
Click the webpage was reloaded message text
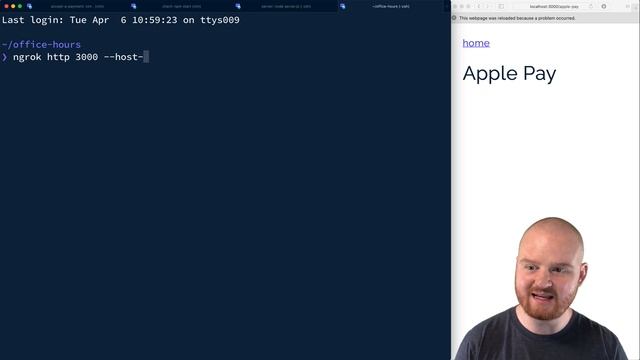[517, 18]
